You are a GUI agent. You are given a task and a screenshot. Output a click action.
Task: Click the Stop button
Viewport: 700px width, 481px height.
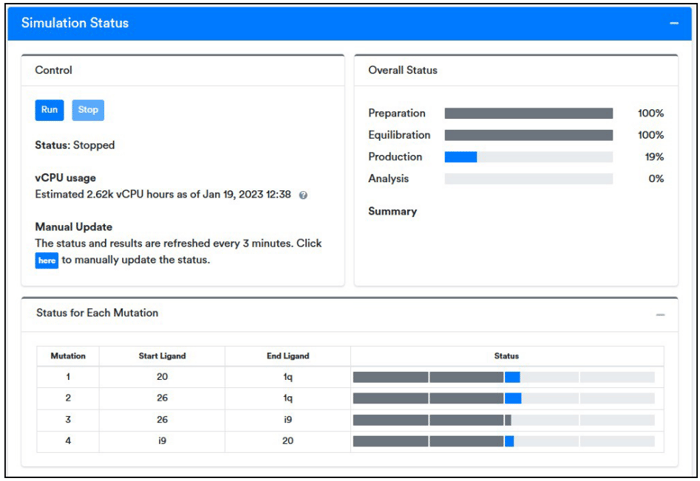pos(88,110)
